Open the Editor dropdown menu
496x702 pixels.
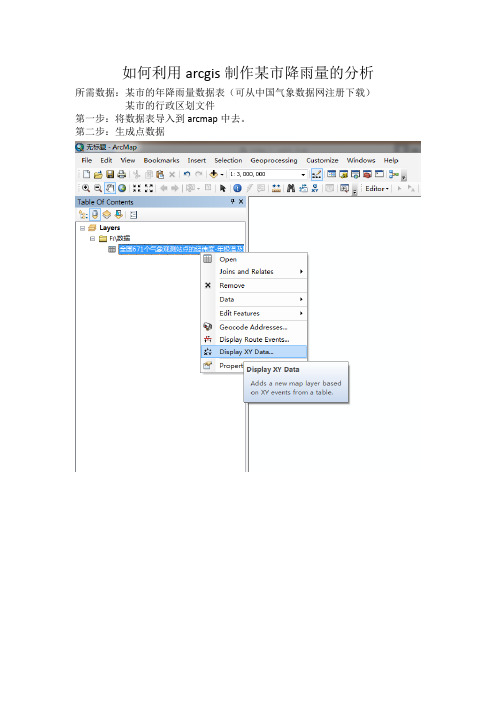click(377, 188)
